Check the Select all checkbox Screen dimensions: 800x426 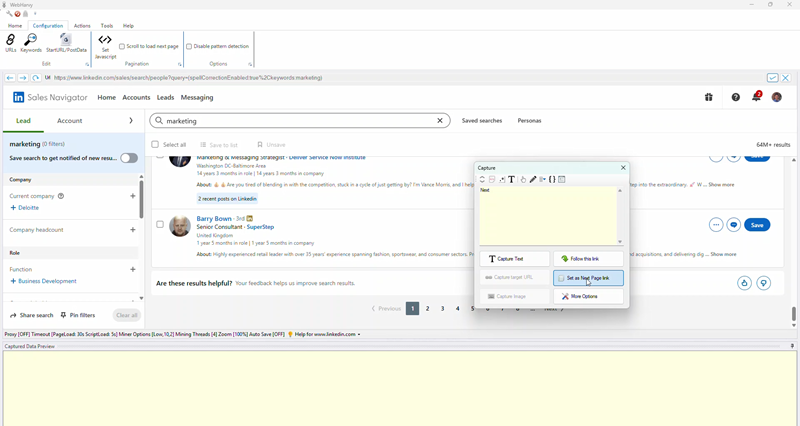click(155, 144)
